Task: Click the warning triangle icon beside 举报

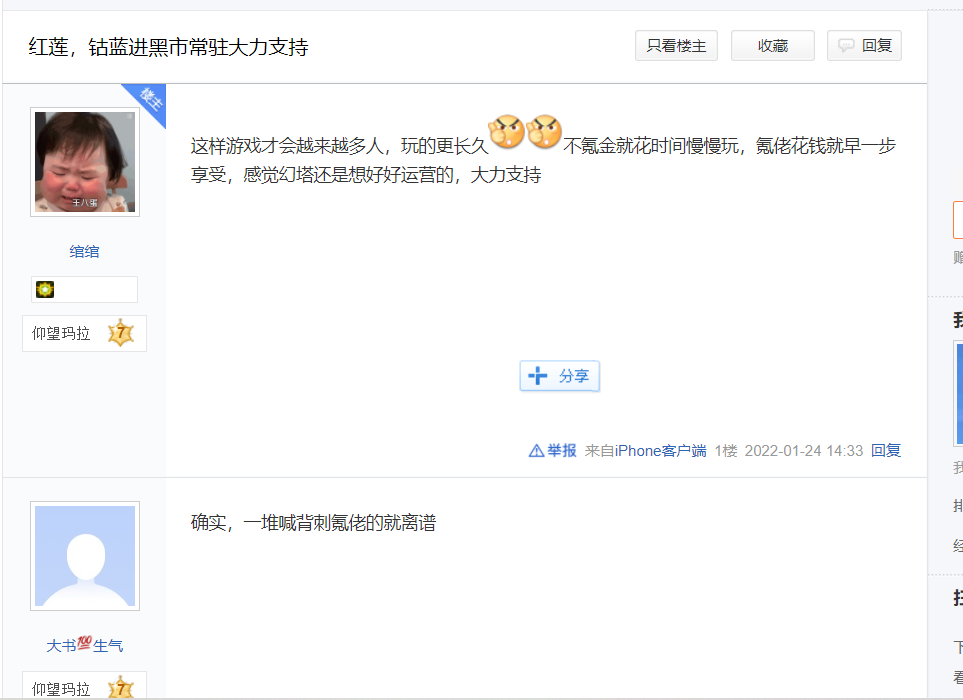Action: (x=536, y=451)
